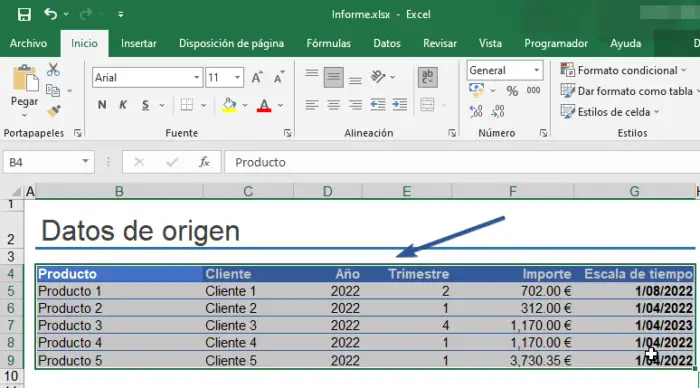This screenshot has height=388, width=700.
Task: Toggle middle vertical alignment
Action: click(x=333, y=77)
